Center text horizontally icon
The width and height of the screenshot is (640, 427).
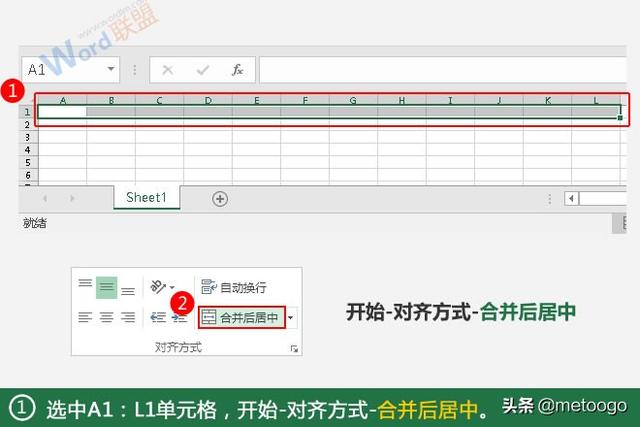tap(107, 317)
